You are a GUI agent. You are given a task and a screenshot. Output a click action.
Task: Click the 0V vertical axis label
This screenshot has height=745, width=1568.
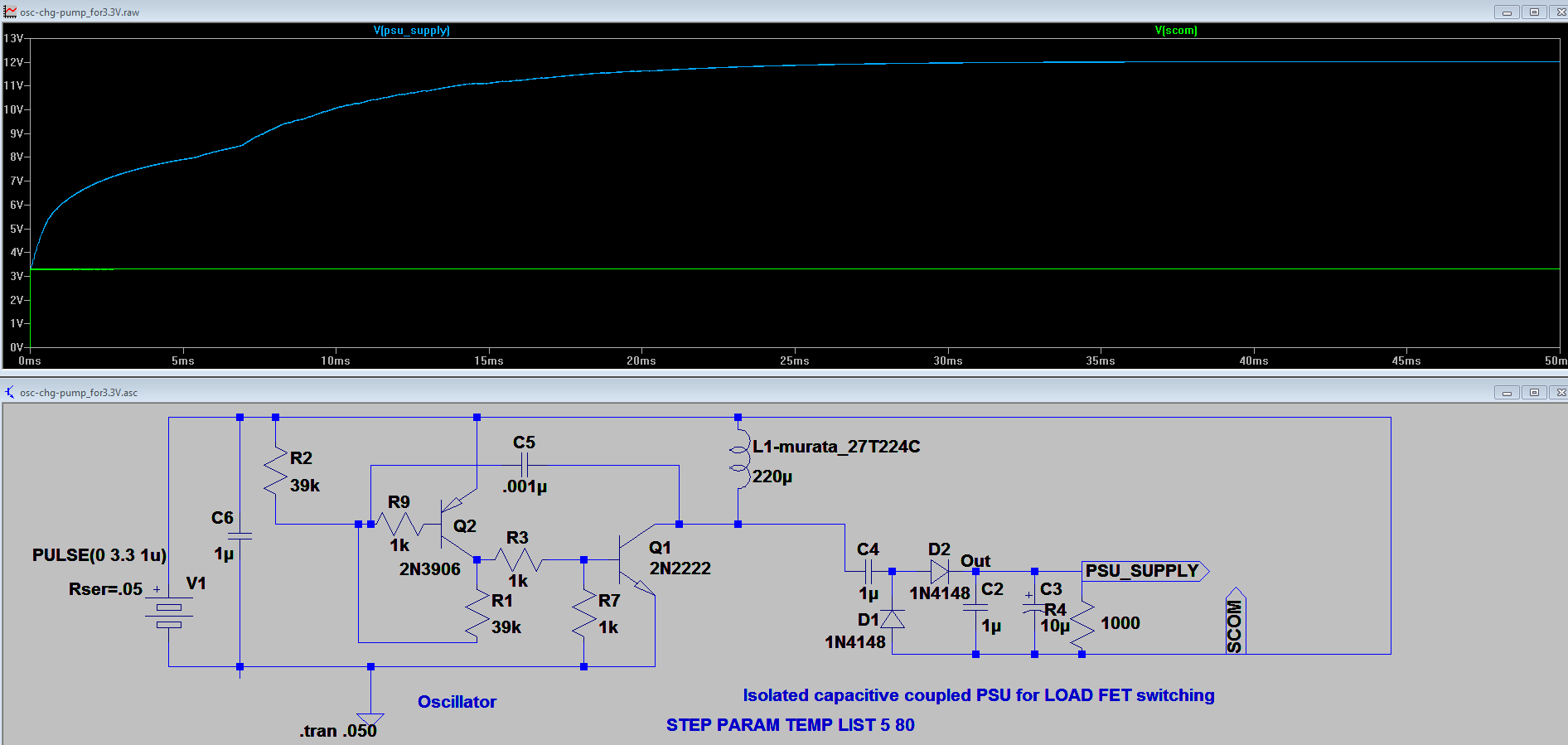17,347
